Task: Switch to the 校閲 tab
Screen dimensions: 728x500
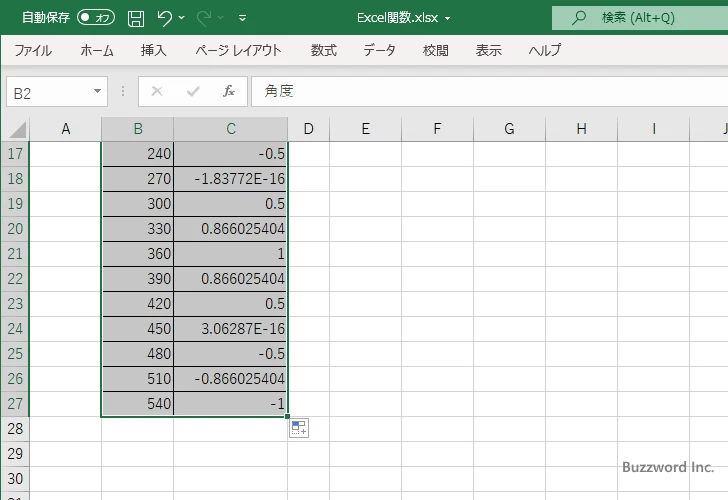Action: coord(436,50)
